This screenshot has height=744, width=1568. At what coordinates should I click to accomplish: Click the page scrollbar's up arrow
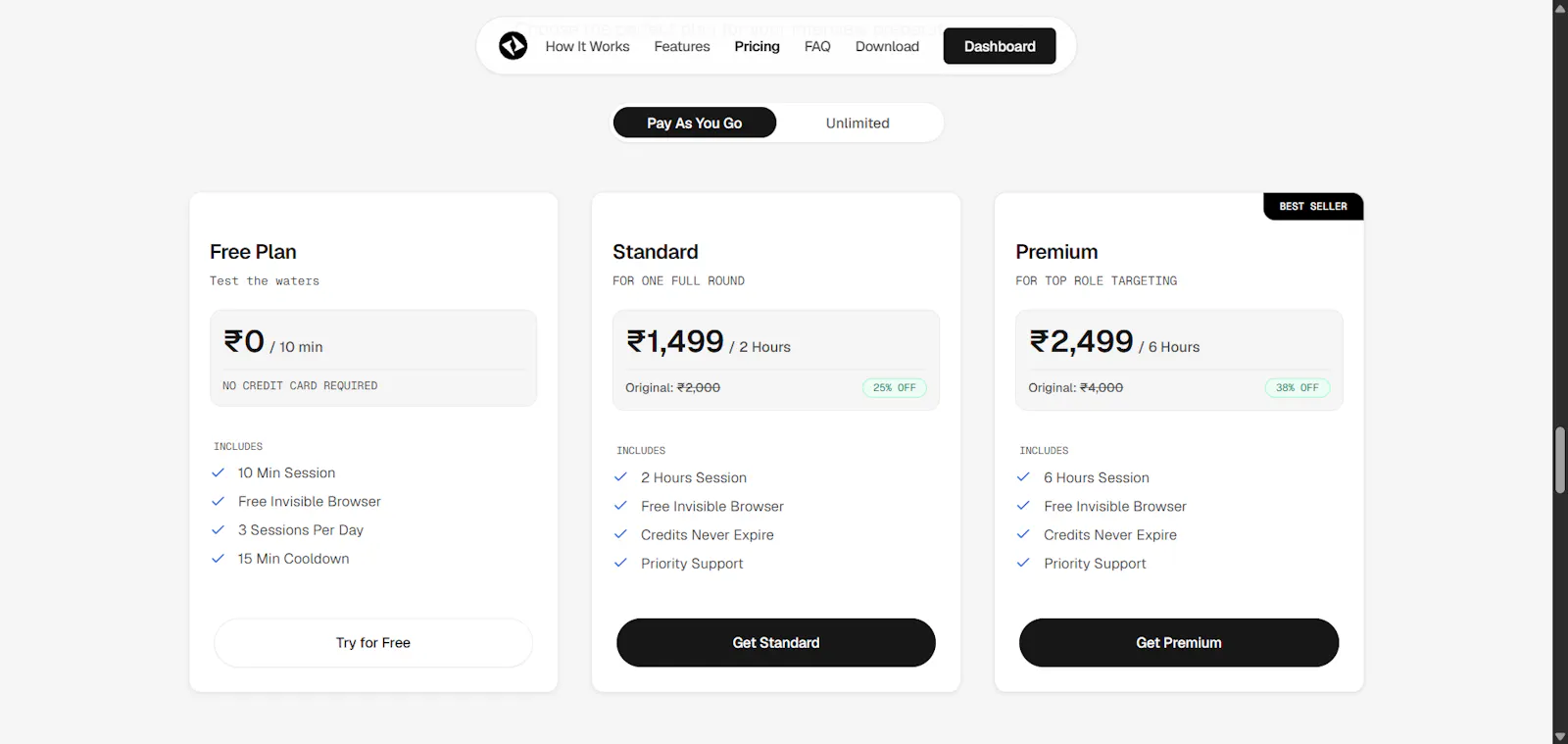[x=1559, y=8]
